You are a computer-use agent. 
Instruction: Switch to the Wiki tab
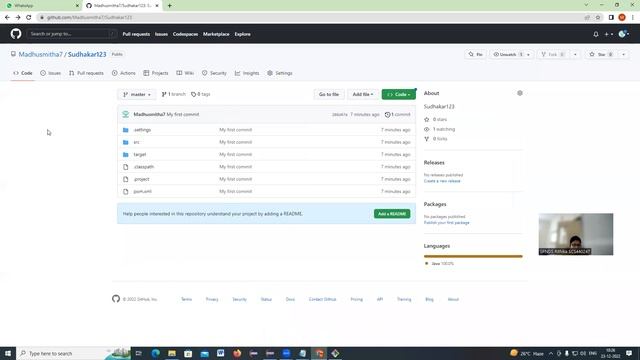point(185,73)
